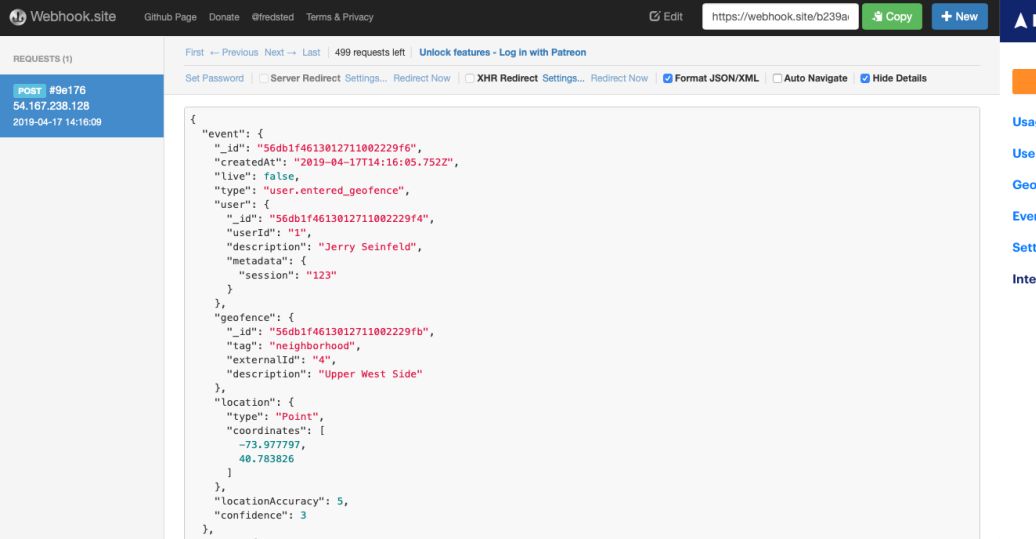This screenshot has width=1036, height=539.
Task: Open the Donate link
Action: coord(225,17)
